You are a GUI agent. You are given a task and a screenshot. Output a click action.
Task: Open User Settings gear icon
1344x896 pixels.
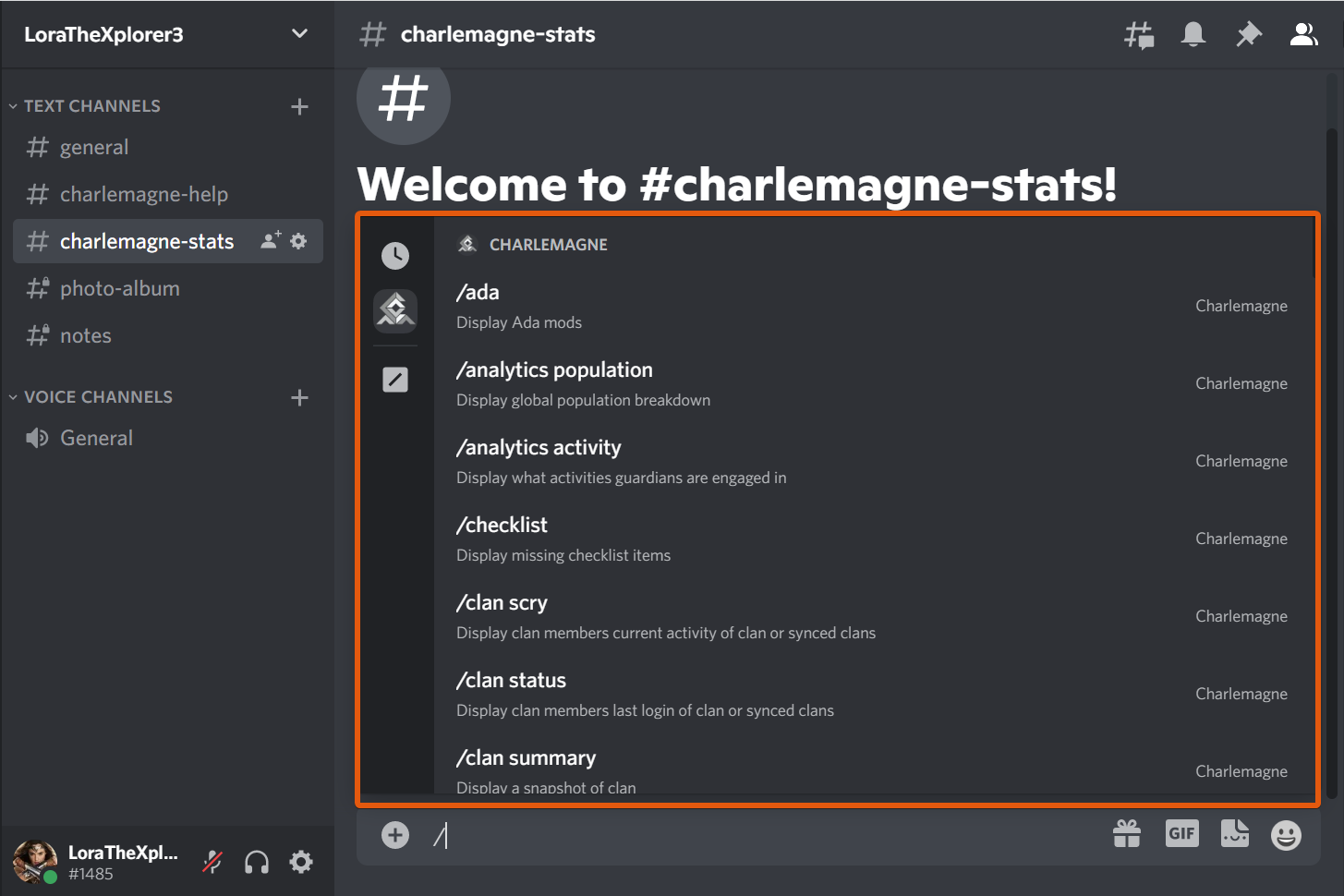pyautogui.click(x=301, y=862)
